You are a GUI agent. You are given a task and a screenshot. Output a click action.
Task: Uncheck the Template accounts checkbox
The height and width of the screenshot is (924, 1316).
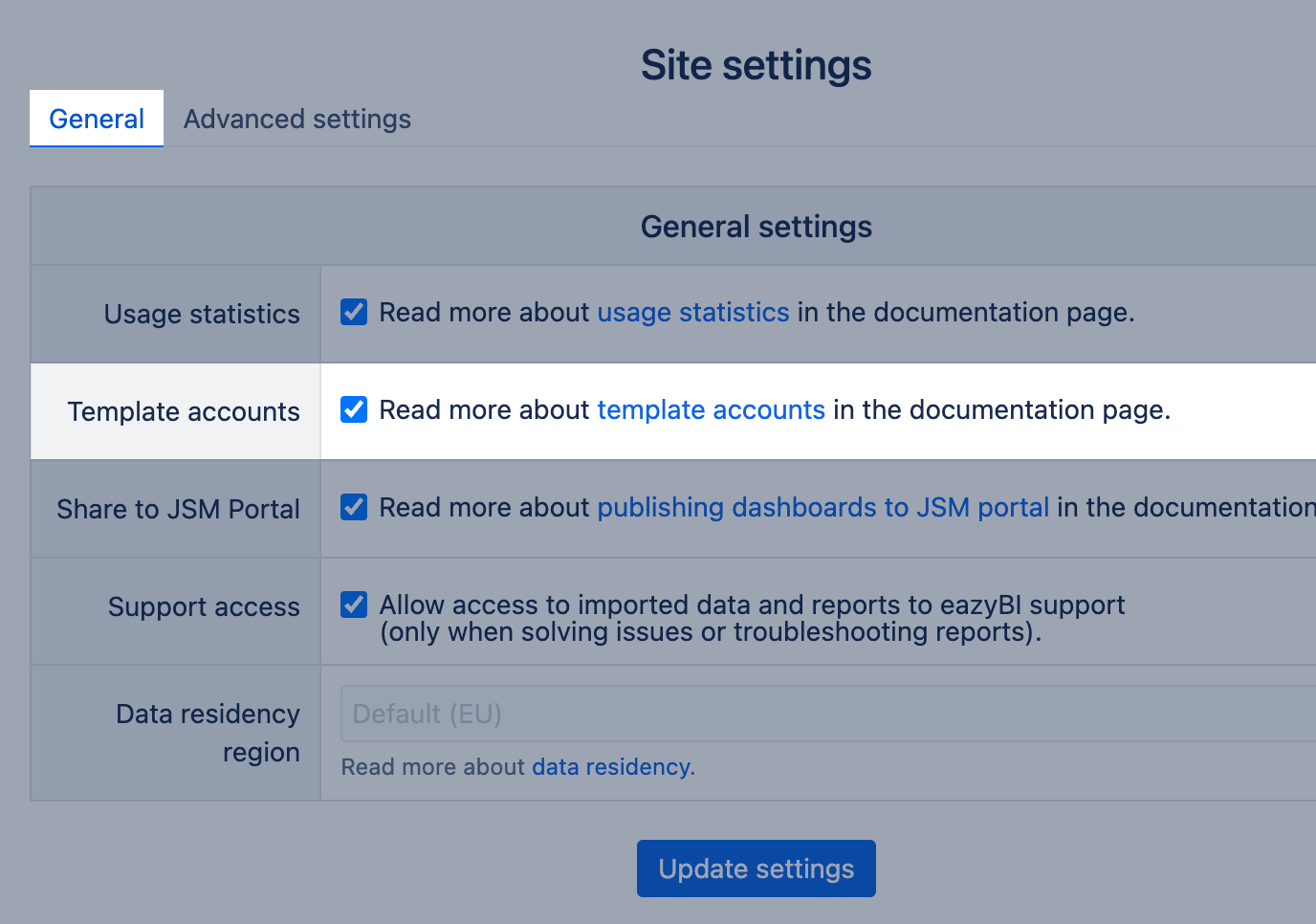[354, 410]
